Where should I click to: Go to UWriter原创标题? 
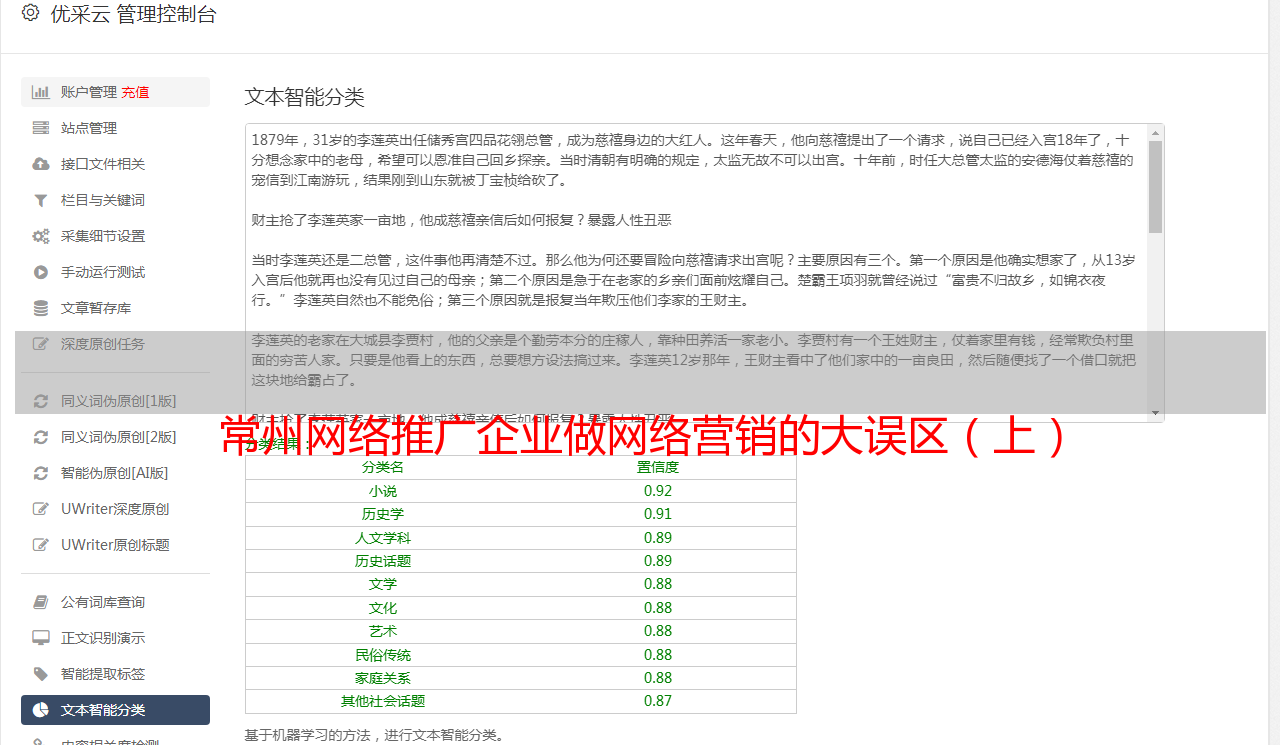pos(115,545)
